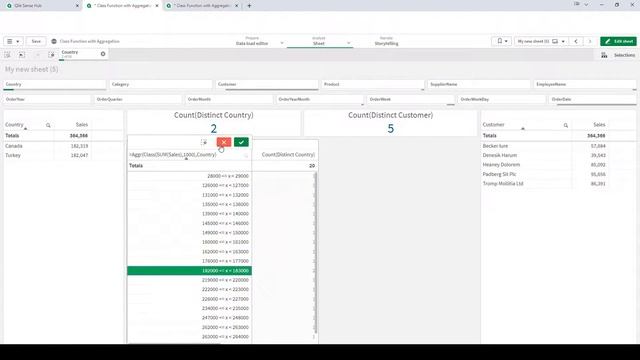Screen dimensions: 640x360
Task: Remove the Country selection chip
Action: (x=103, y=54)
